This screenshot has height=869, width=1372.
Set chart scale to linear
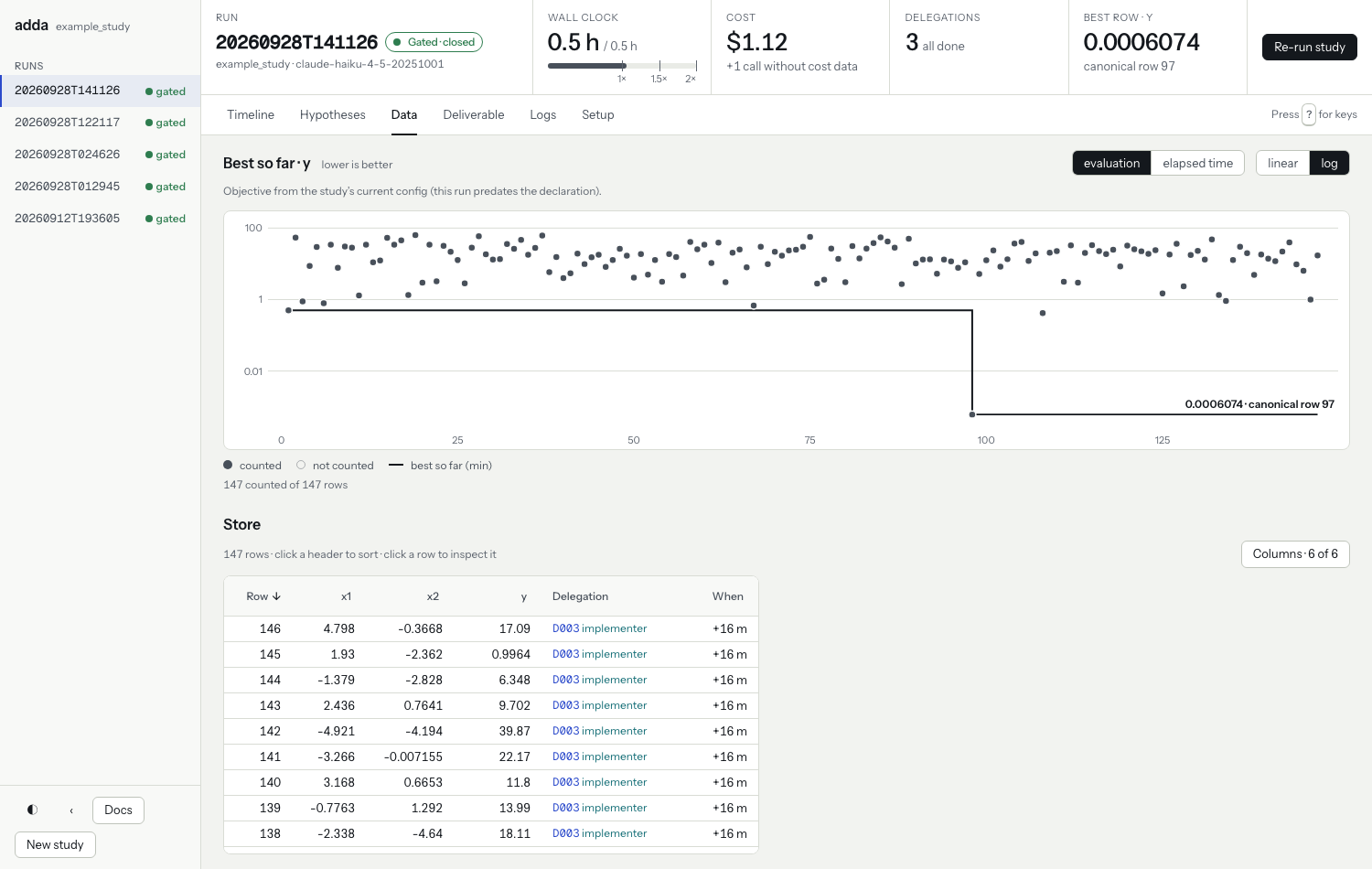[x=1282, y=163]
